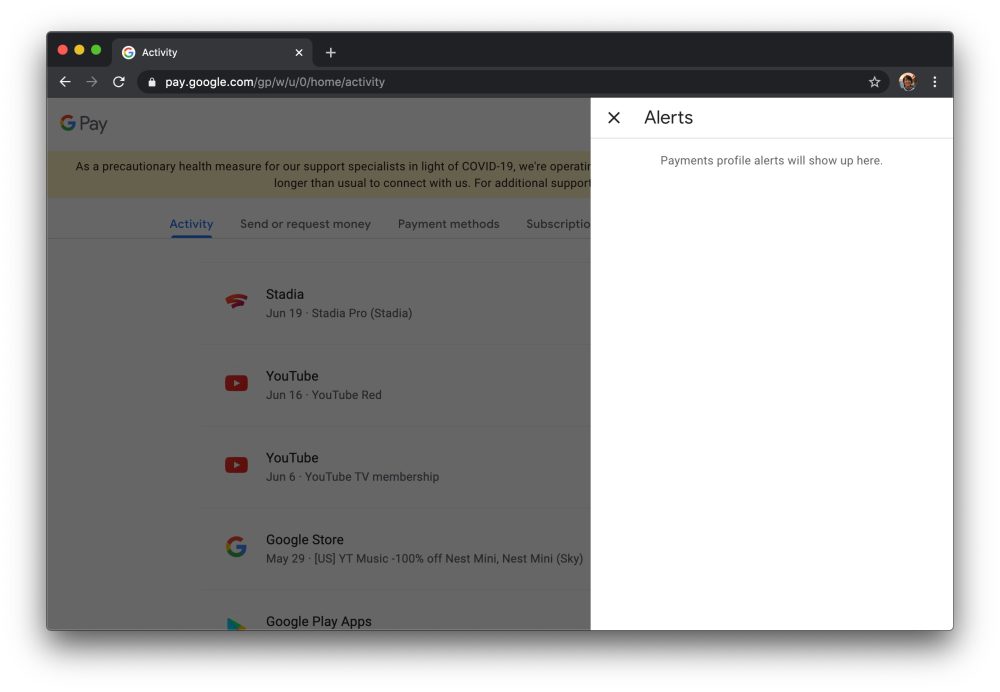This screenshot has width=1000, height=692.
Task: Open the Chrome profile avatar
Action: pyautogui.click(x=908, y=82)
